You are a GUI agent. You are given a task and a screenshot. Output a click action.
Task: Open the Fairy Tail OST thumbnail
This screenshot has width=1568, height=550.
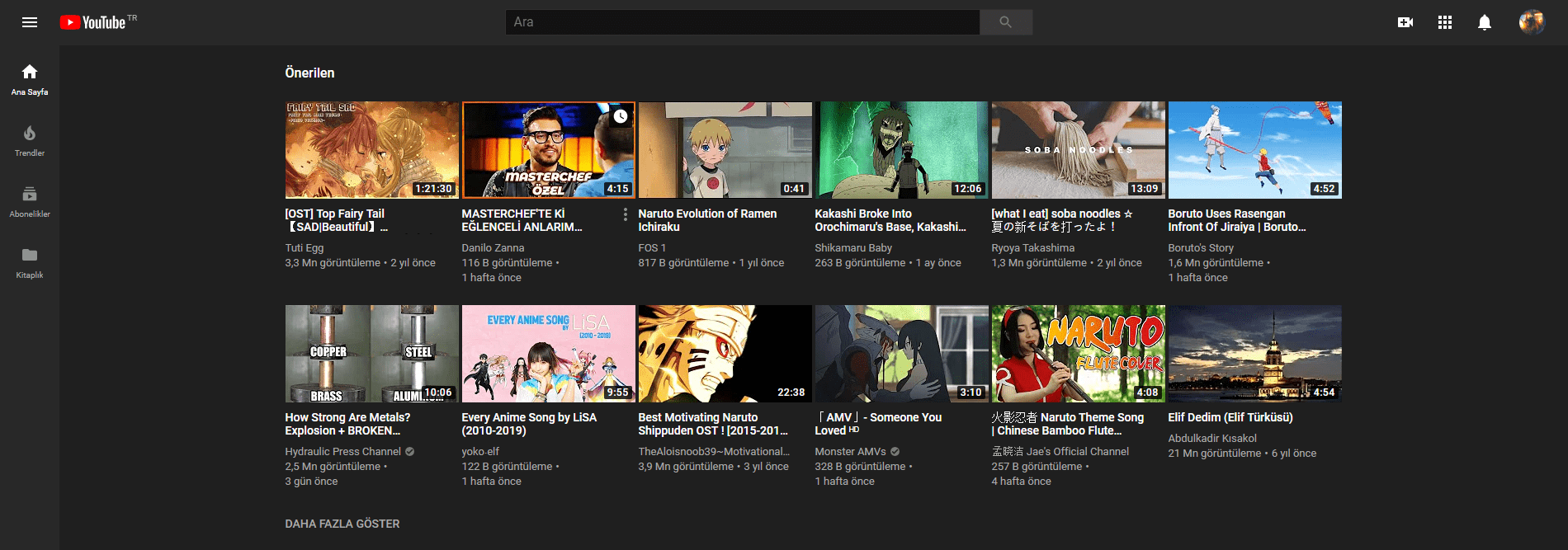click(371, 150)
